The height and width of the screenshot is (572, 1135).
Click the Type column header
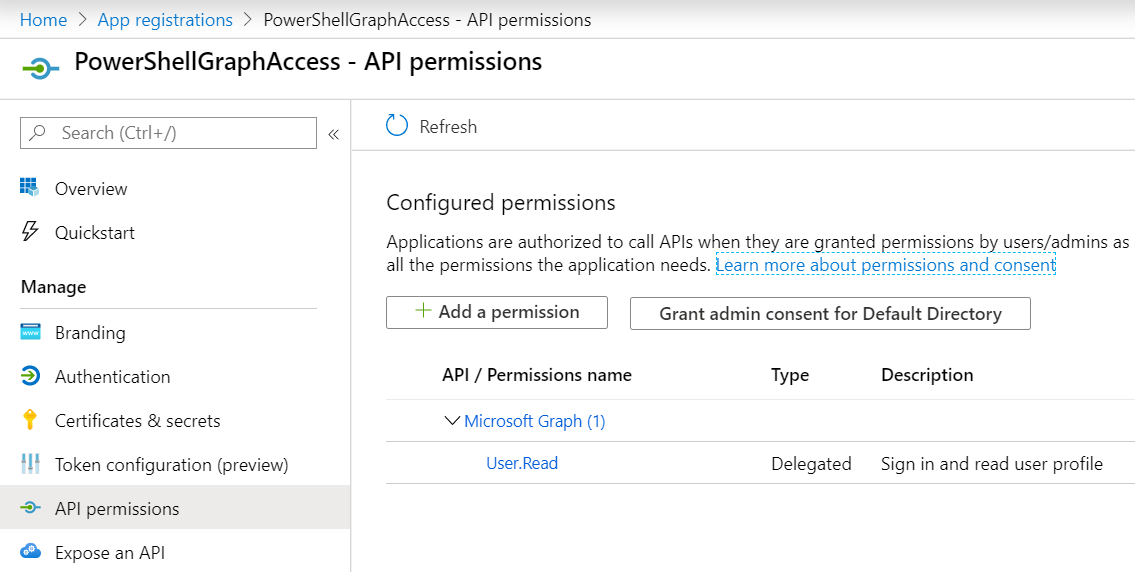pos(790,375)
